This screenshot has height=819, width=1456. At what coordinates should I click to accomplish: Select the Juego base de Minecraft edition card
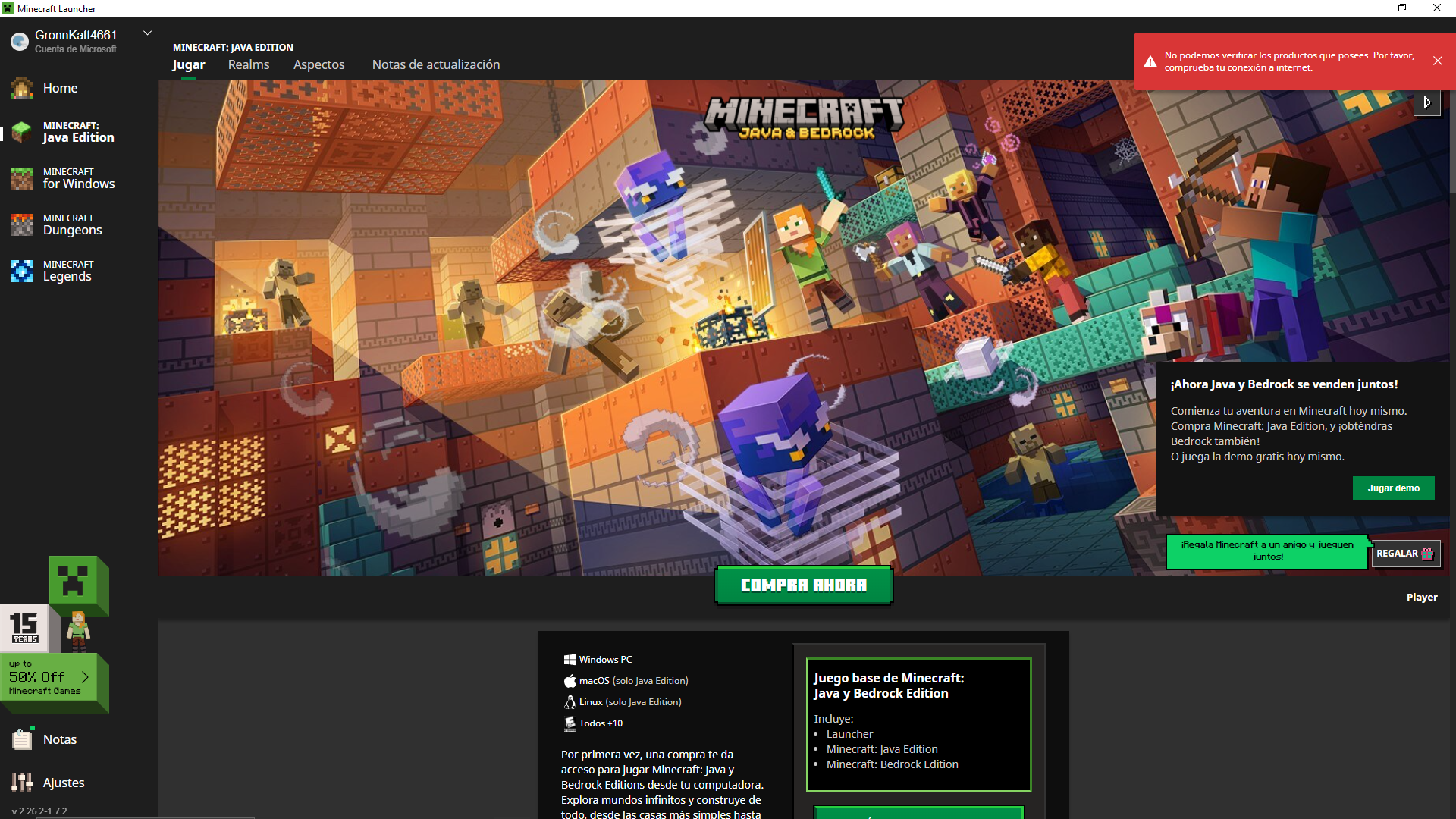918,724
